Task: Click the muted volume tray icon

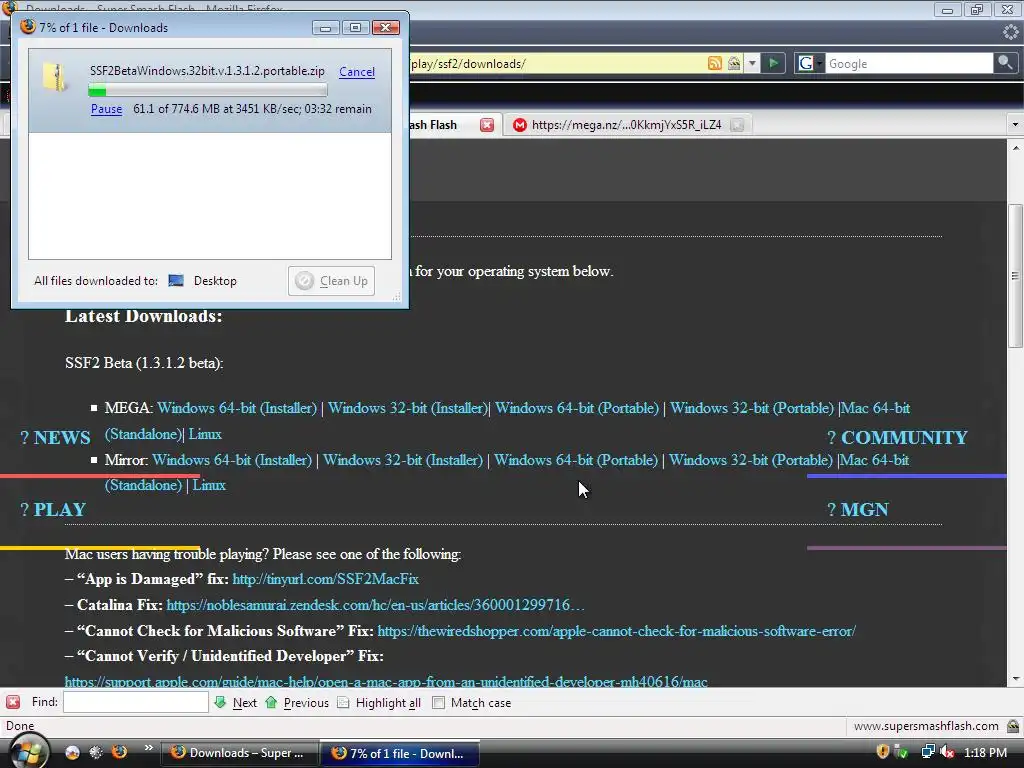Action: click(x=946, y=752)
